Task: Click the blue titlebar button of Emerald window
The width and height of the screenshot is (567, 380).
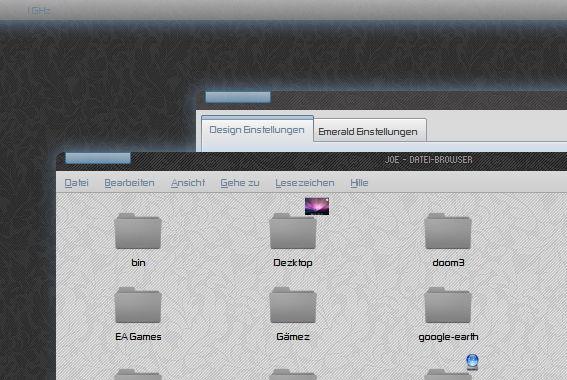Action: [x=238, y=97]
